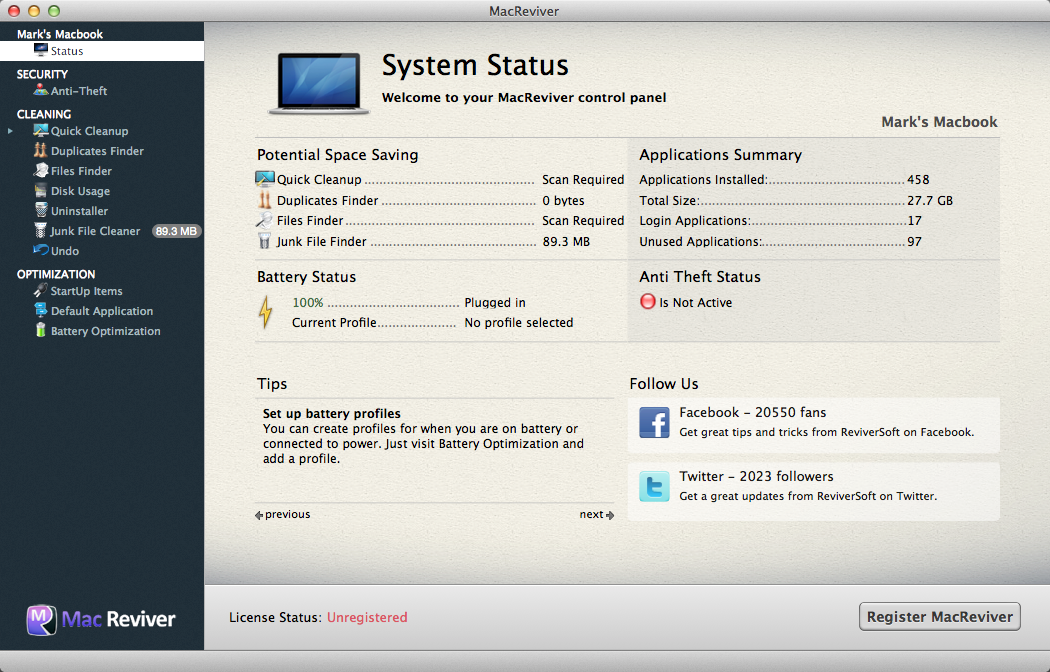Image resolution: width=1050 pixels, height=672 pixels.
Task: Click the Battery Optimization sidebar icon
Action: point(40,331)
